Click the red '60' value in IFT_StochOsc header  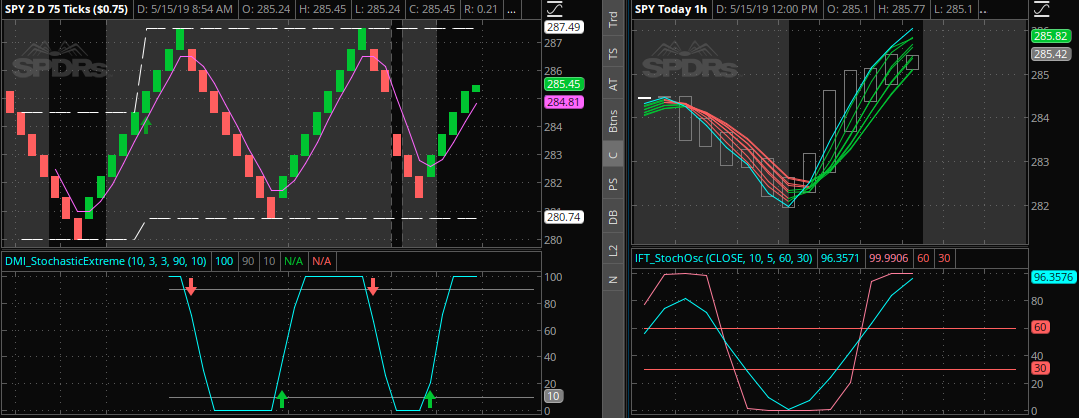click(923, 258)
